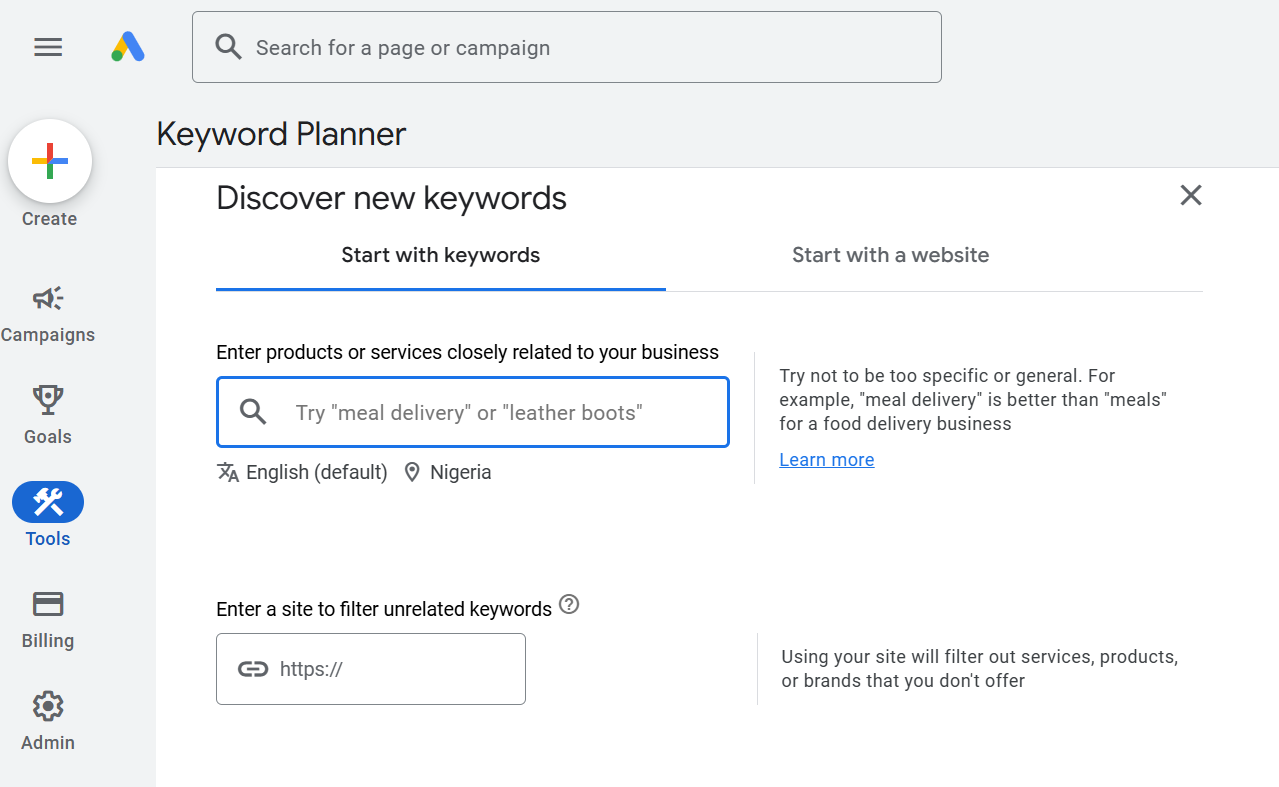Switch to the Start with a website tab
The width and height of the screenshot is (1279, 787).
coord(890,255)
